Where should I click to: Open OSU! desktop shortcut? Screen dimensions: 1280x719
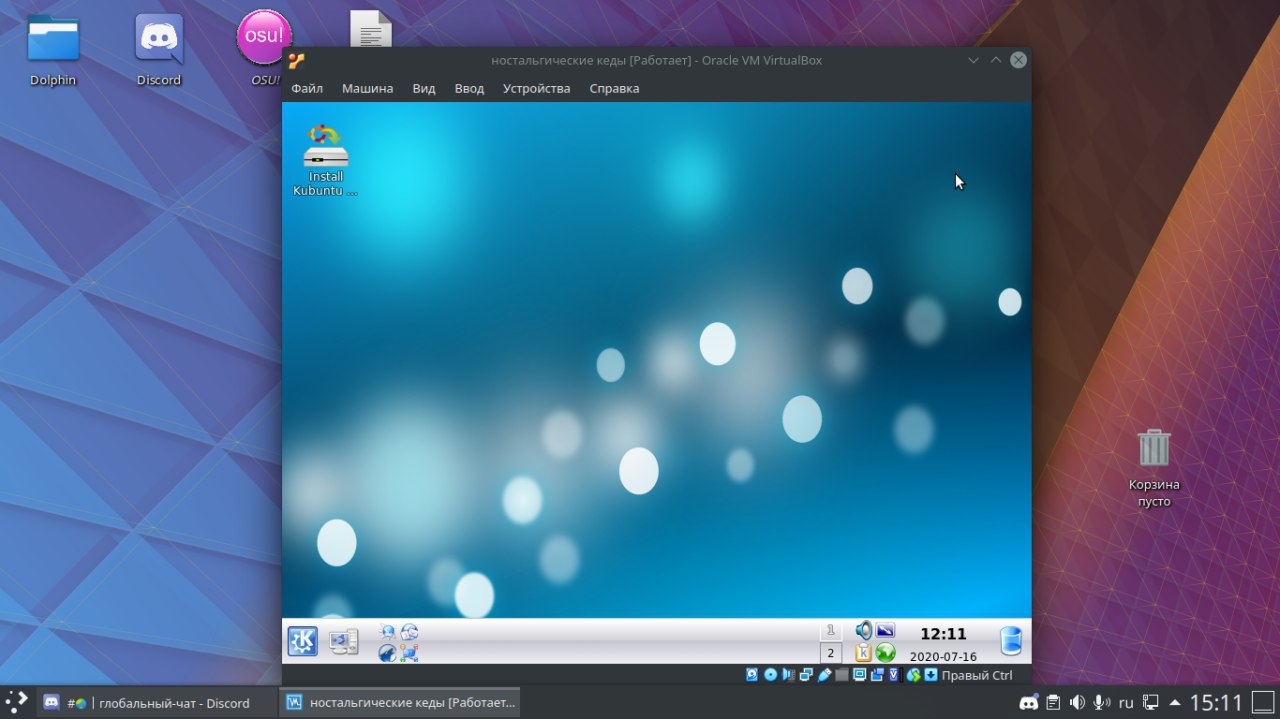264,48
